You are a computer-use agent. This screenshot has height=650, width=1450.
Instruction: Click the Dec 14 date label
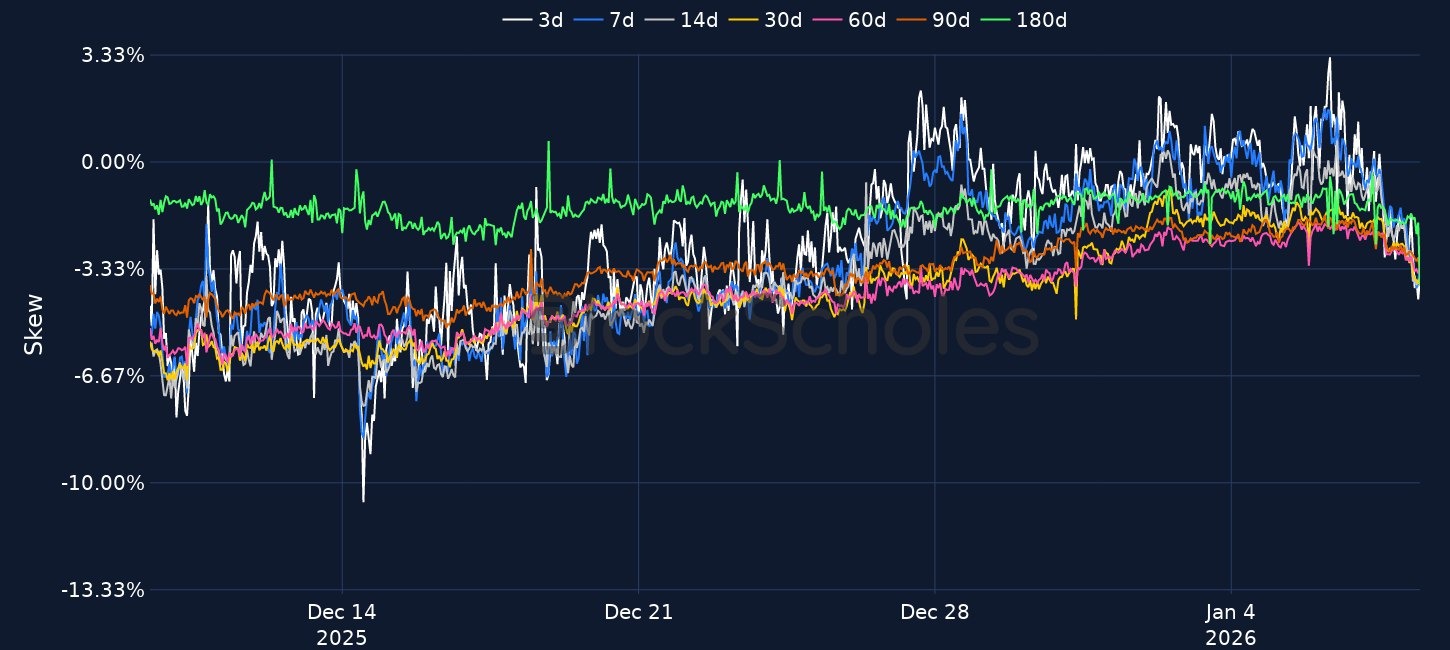pos(342,612)
